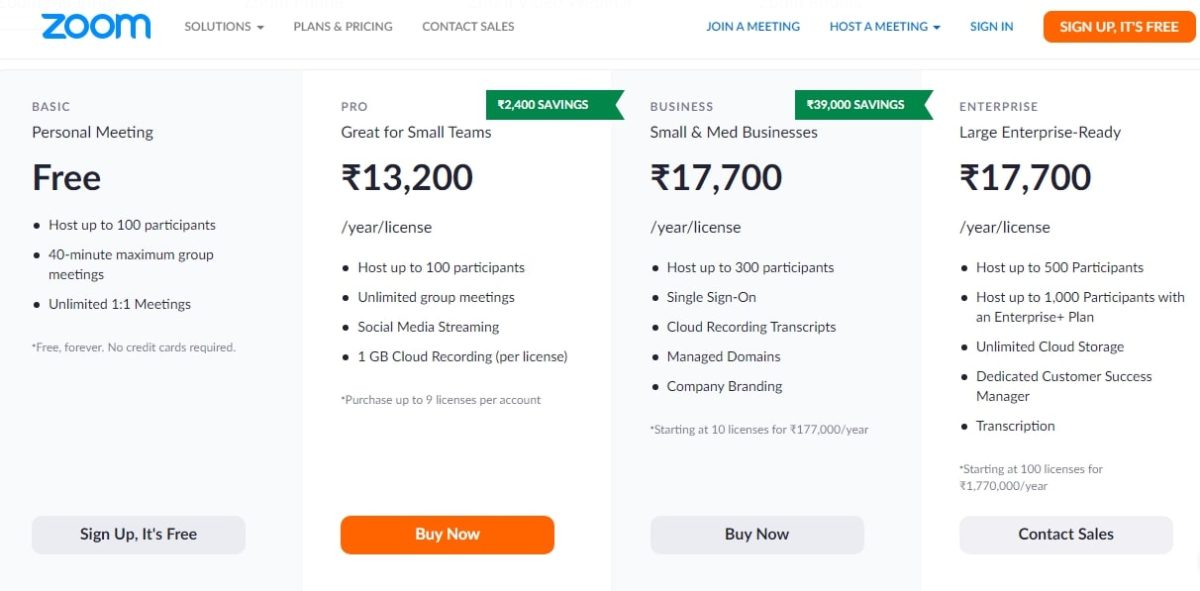Viewport: 1200px width, 591px height.
Task: Click the ₹39,000 Savings ribbon badge
Action: click(857, 104)
